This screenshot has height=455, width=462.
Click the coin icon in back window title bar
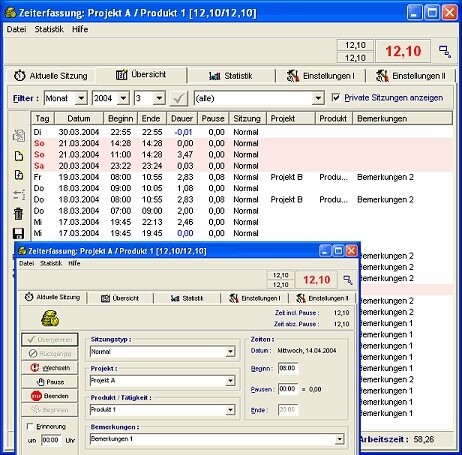coord(11,13)
